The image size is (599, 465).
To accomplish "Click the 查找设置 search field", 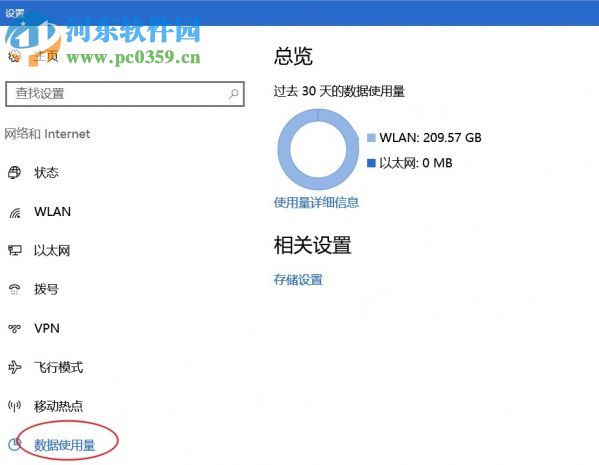I will coord(125,94).
